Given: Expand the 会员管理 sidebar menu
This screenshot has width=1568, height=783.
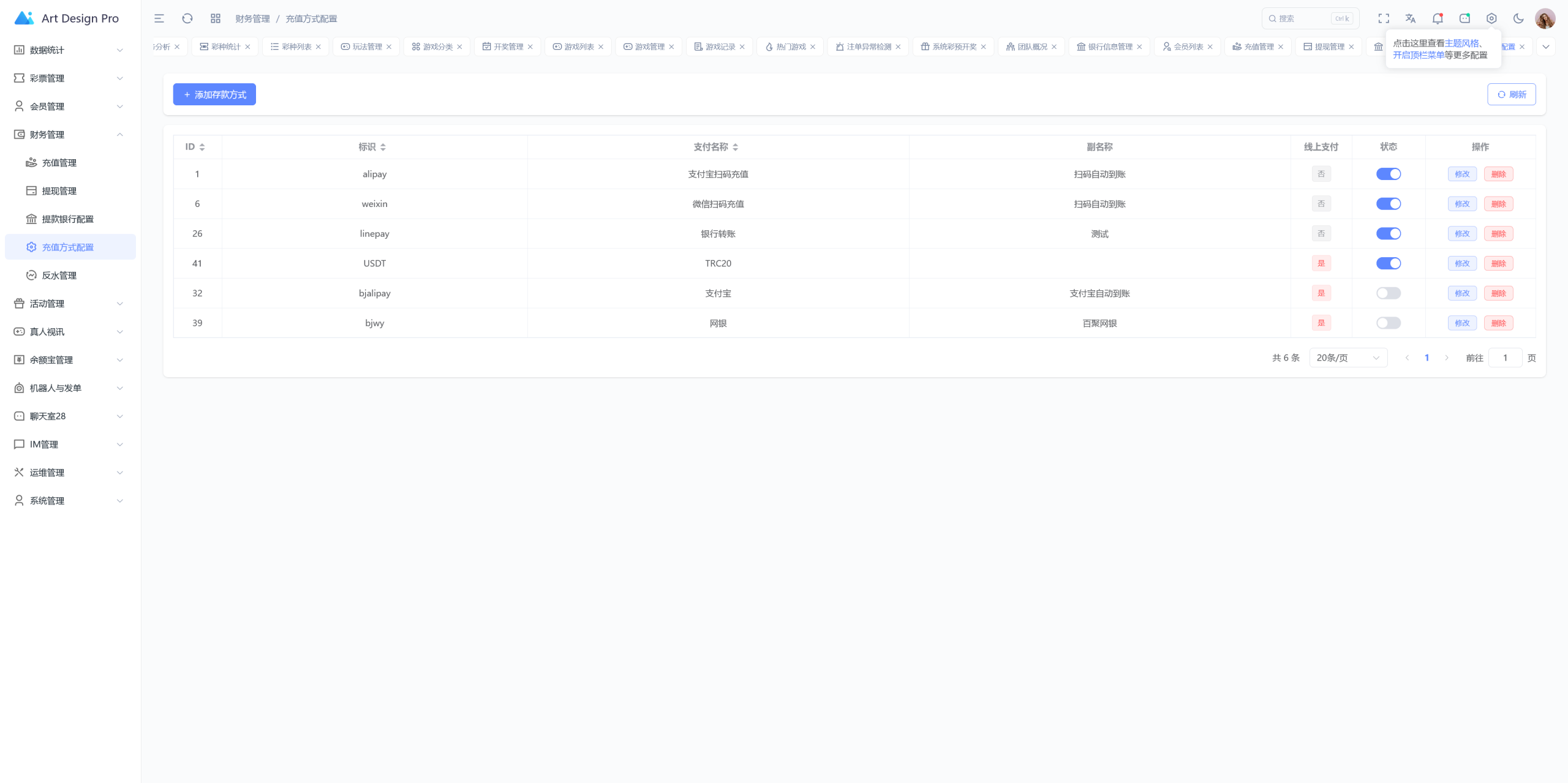Looking at the screenshot, I should point(70,107).
